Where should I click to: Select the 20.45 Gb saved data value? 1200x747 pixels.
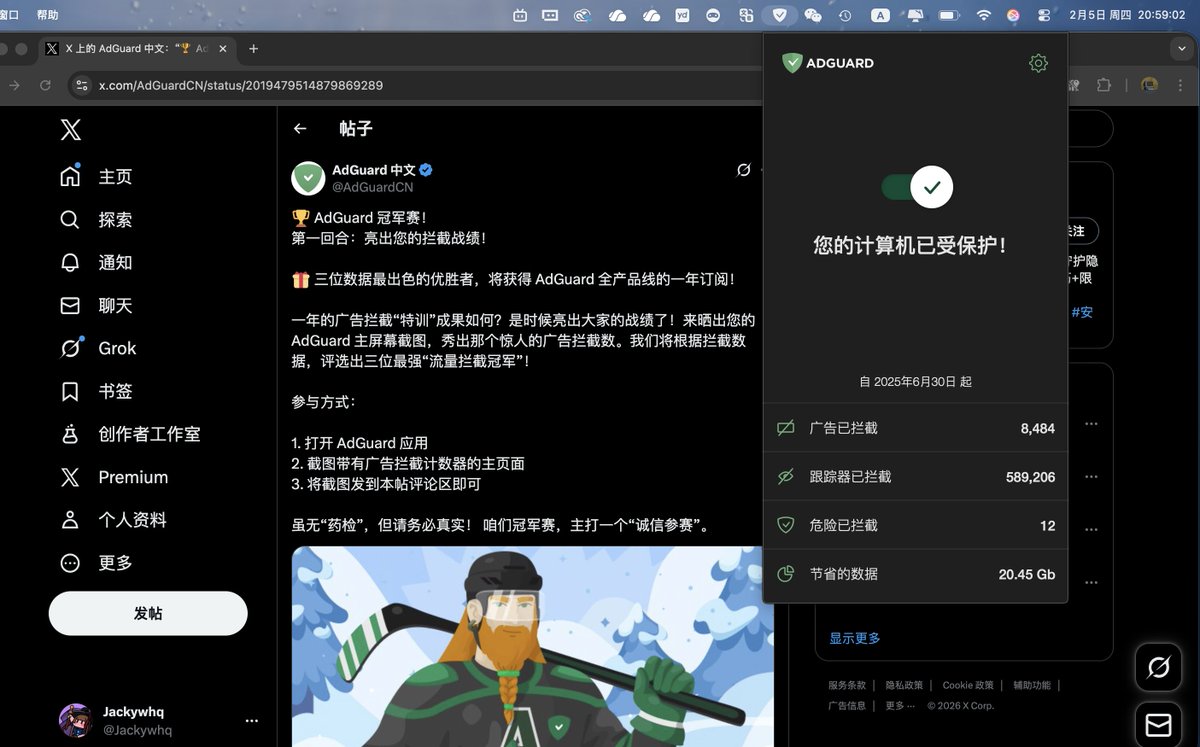[x=1026, y=574]
